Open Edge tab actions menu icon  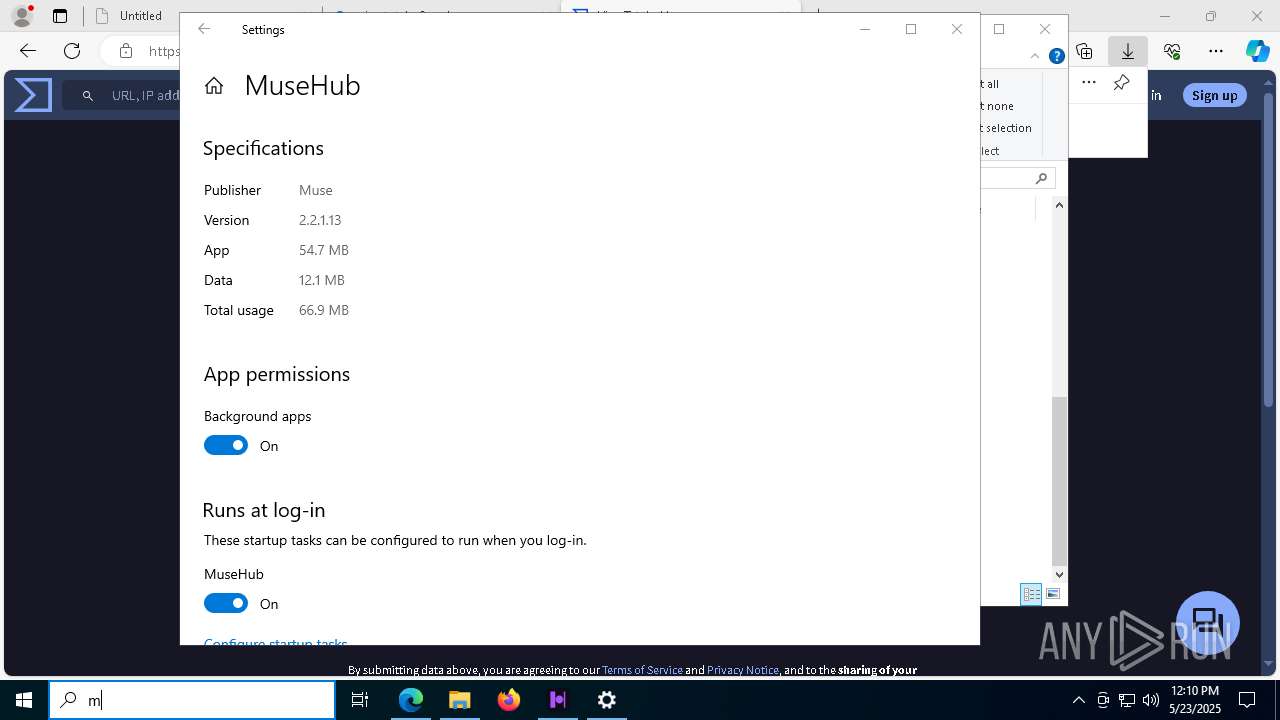[x=60, y=16]
